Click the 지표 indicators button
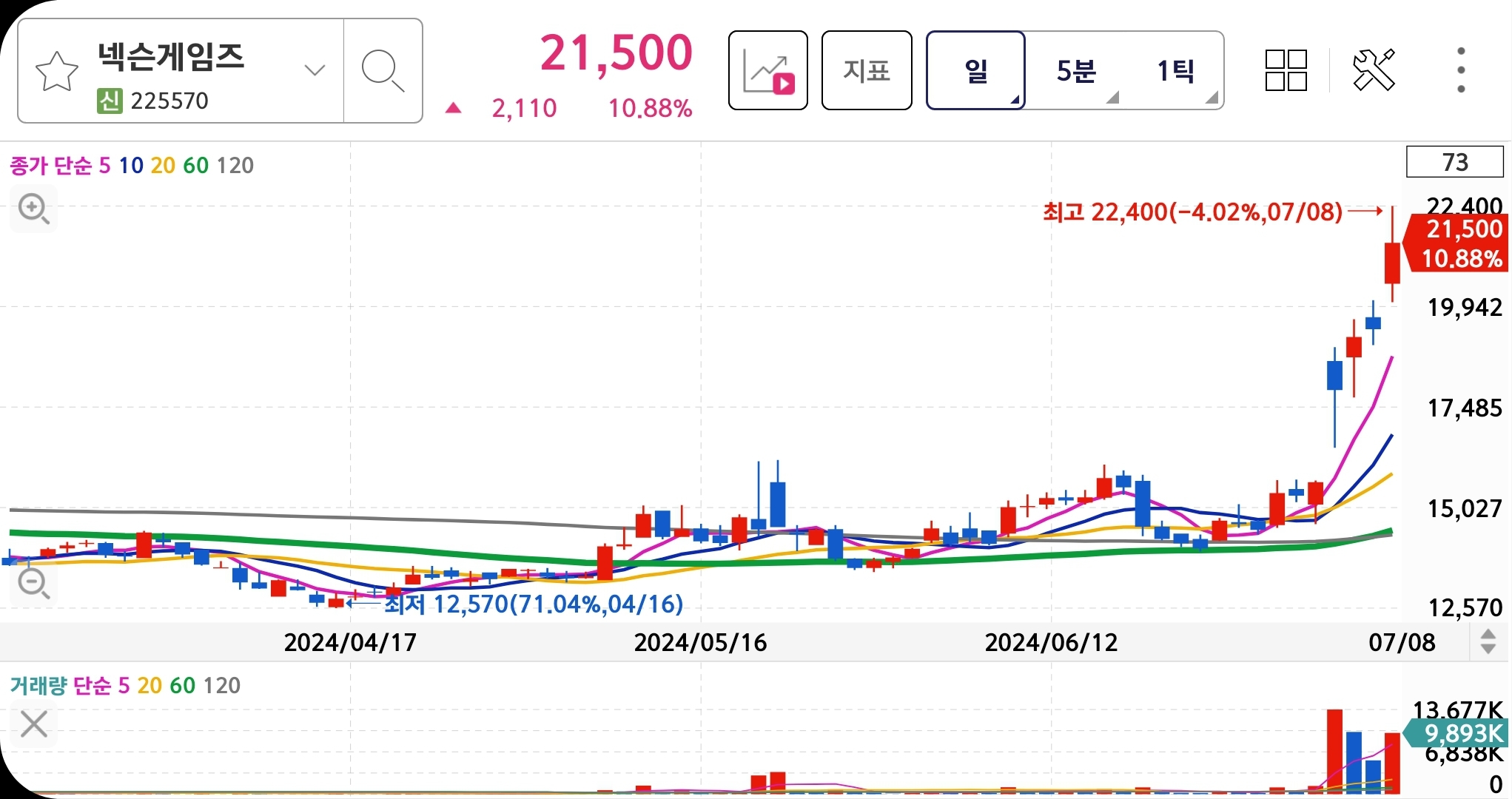Image resolution: width=1512 pixels, height=799 pixels. click(x=867, y=71)
